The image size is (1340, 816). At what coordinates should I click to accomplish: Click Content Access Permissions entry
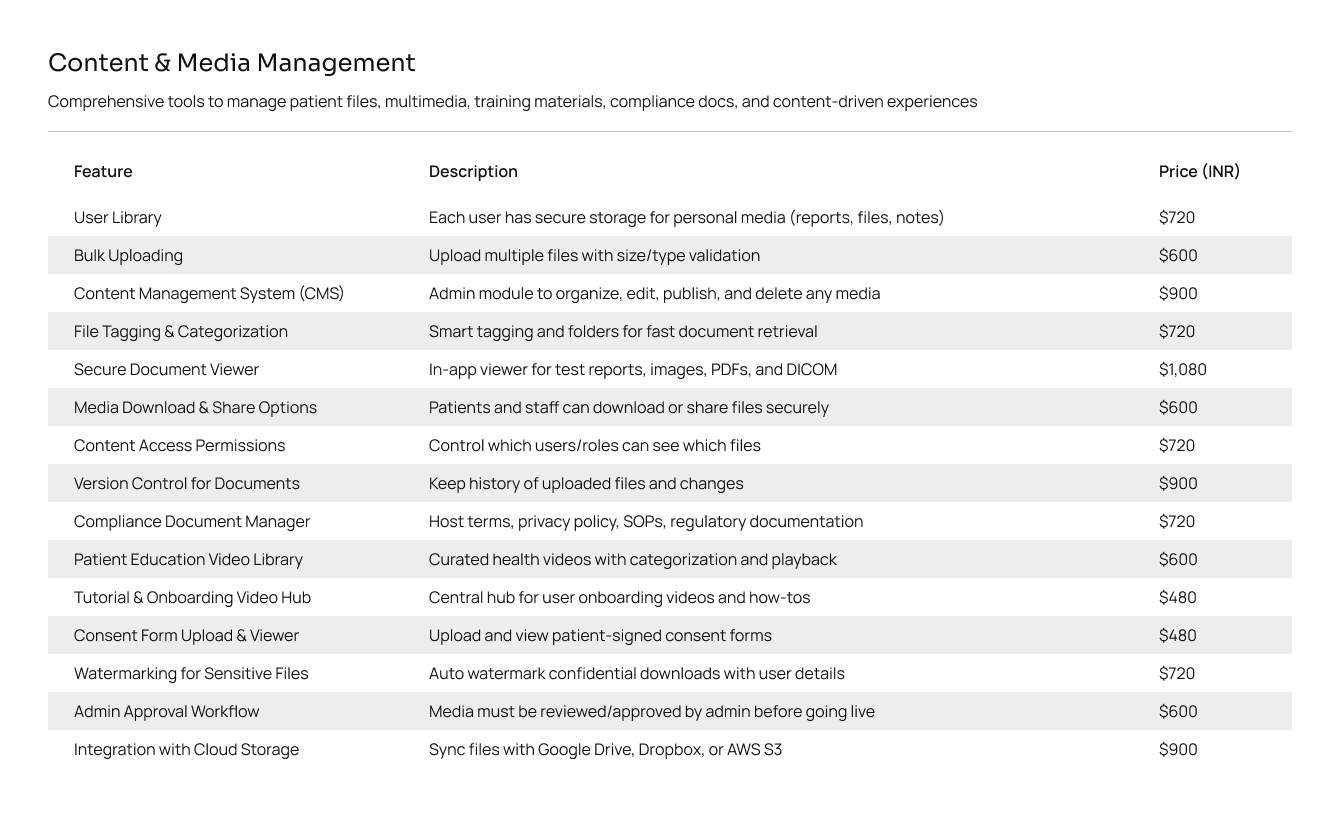pyautogui.click(x=179, y=445)
